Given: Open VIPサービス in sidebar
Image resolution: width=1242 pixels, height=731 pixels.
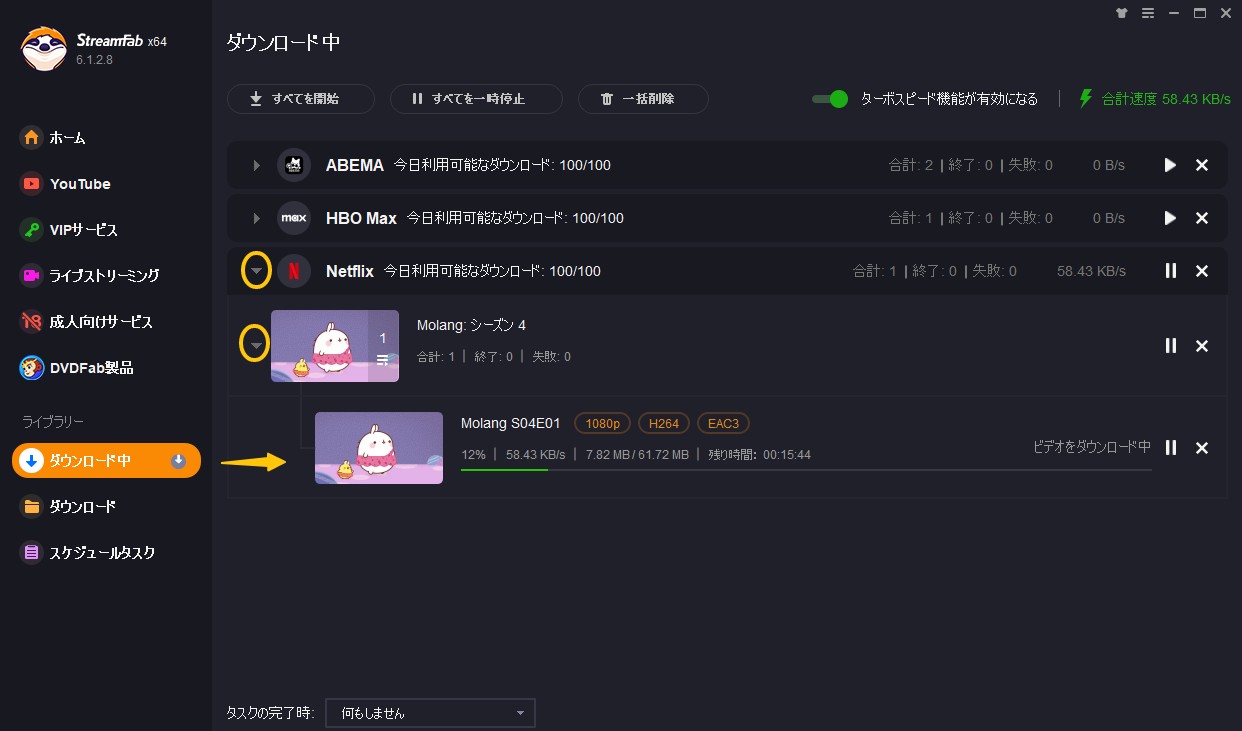Looking at the screenshot, I should pyautogui.click(x=70, y=229).
